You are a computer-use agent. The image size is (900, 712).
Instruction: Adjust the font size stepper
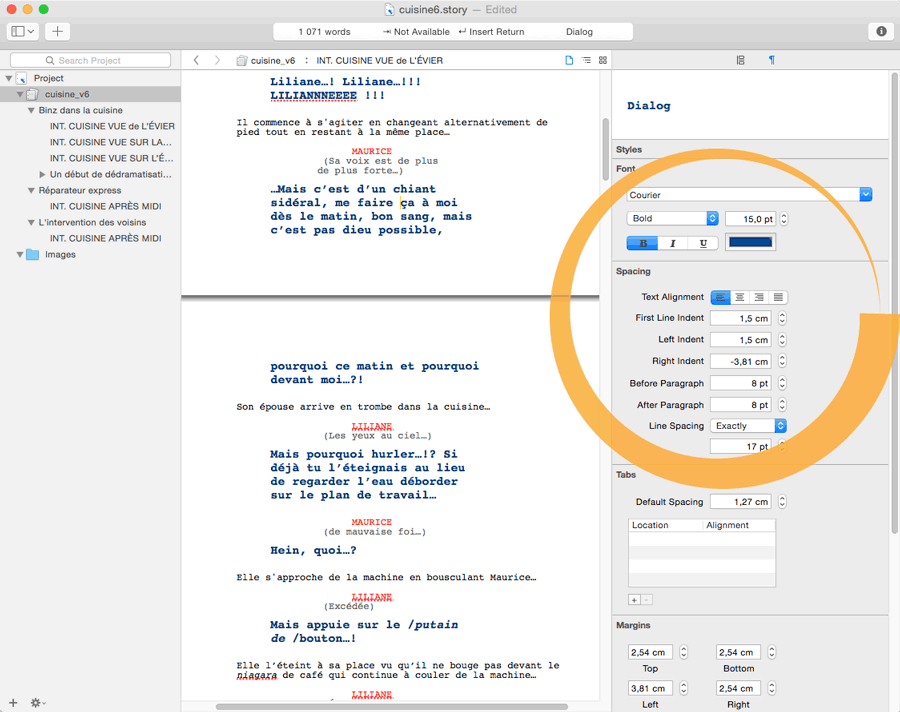coord(783,219)
